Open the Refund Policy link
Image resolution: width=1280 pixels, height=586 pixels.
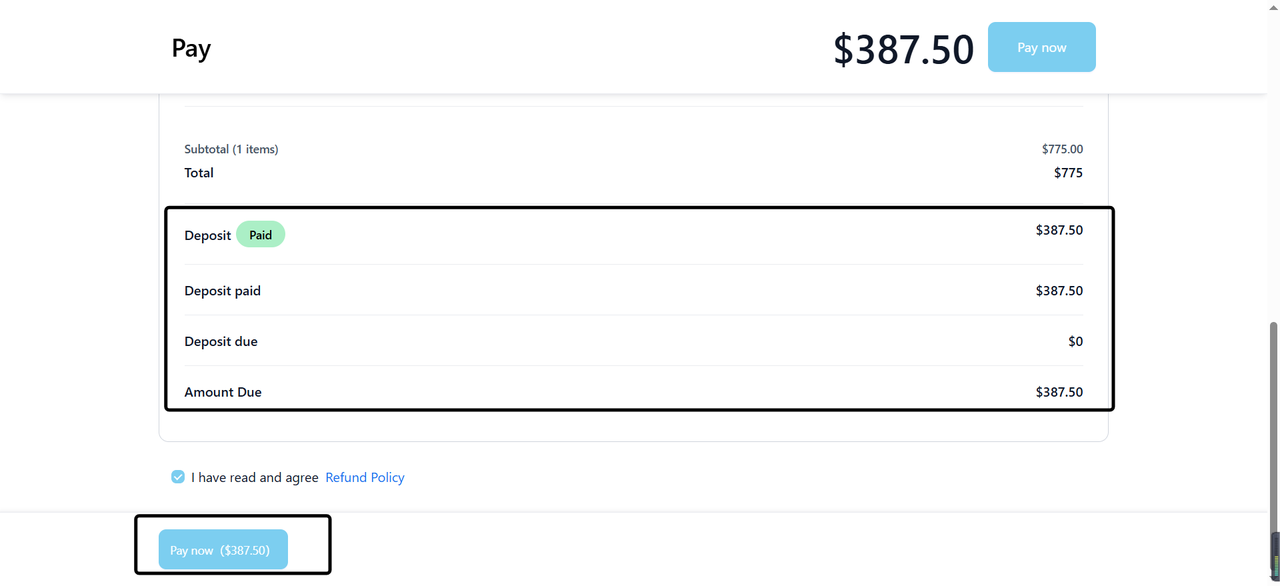tap(365, 478)
